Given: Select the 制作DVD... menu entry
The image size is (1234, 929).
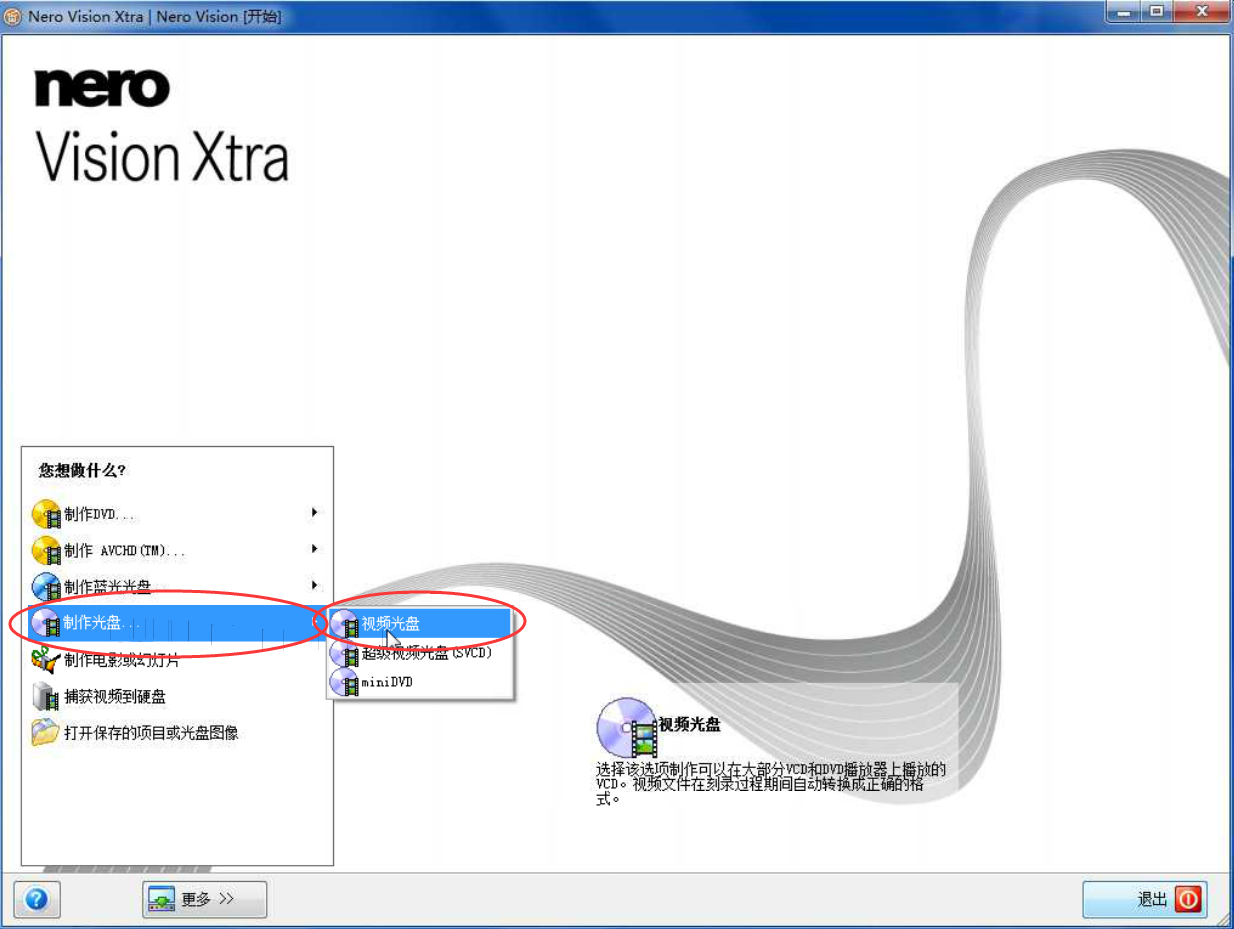Looking at the screenshot, I should pyautogui.click(x=178, y=514).
